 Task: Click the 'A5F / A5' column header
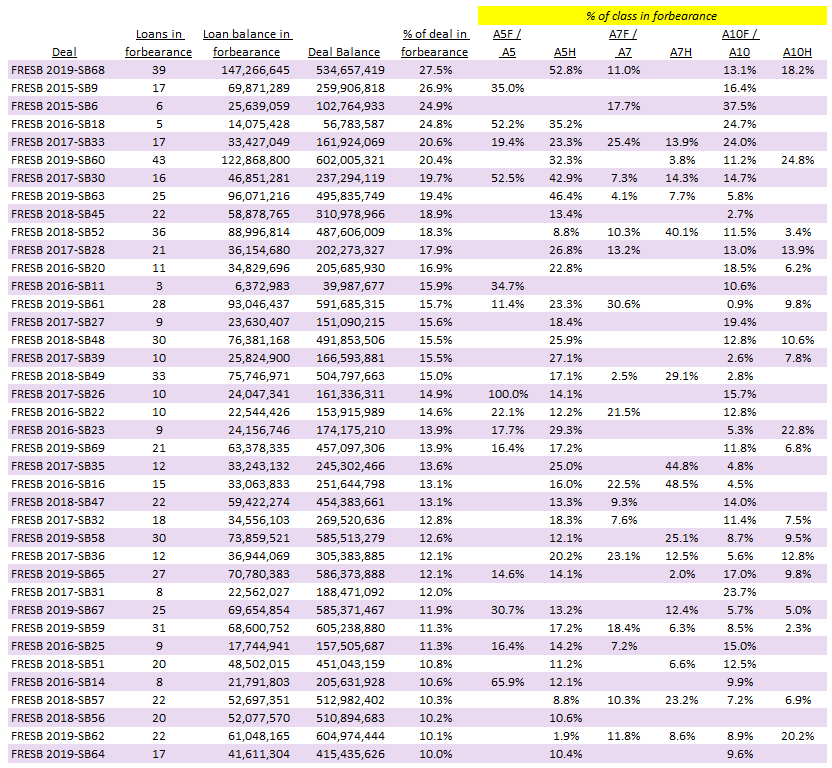pyautogui.click(x=507, y=43)
